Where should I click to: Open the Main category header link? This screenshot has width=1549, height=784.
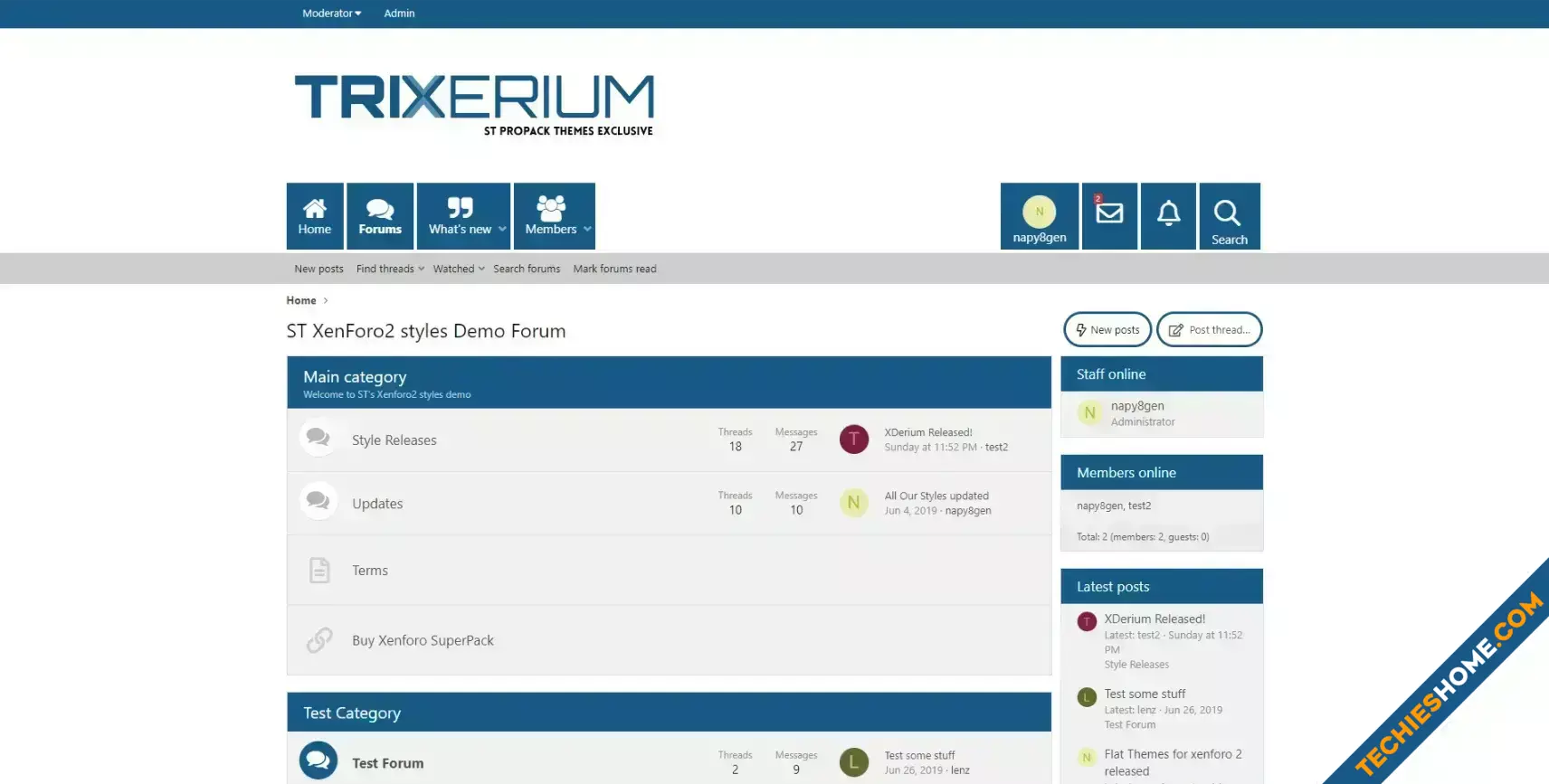coord(355,377)
